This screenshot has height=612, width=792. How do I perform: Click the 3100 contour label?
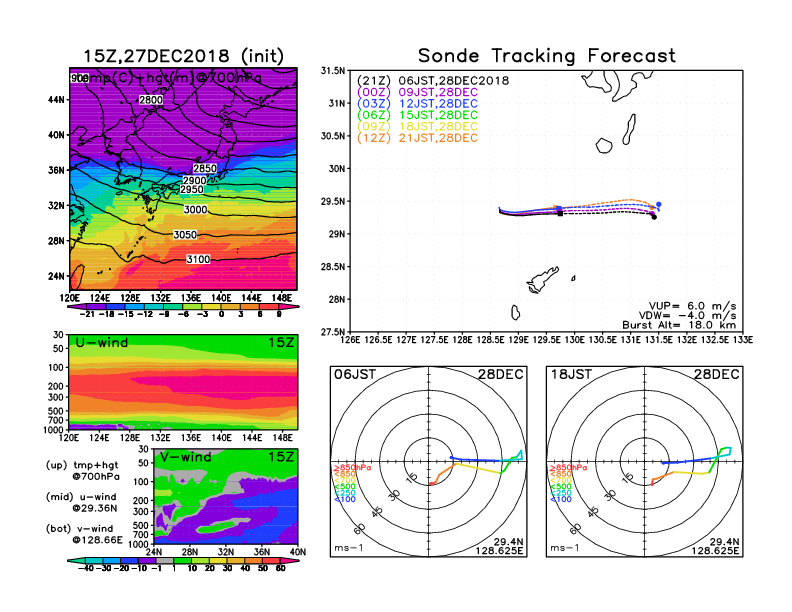click(x=198, y=260)
